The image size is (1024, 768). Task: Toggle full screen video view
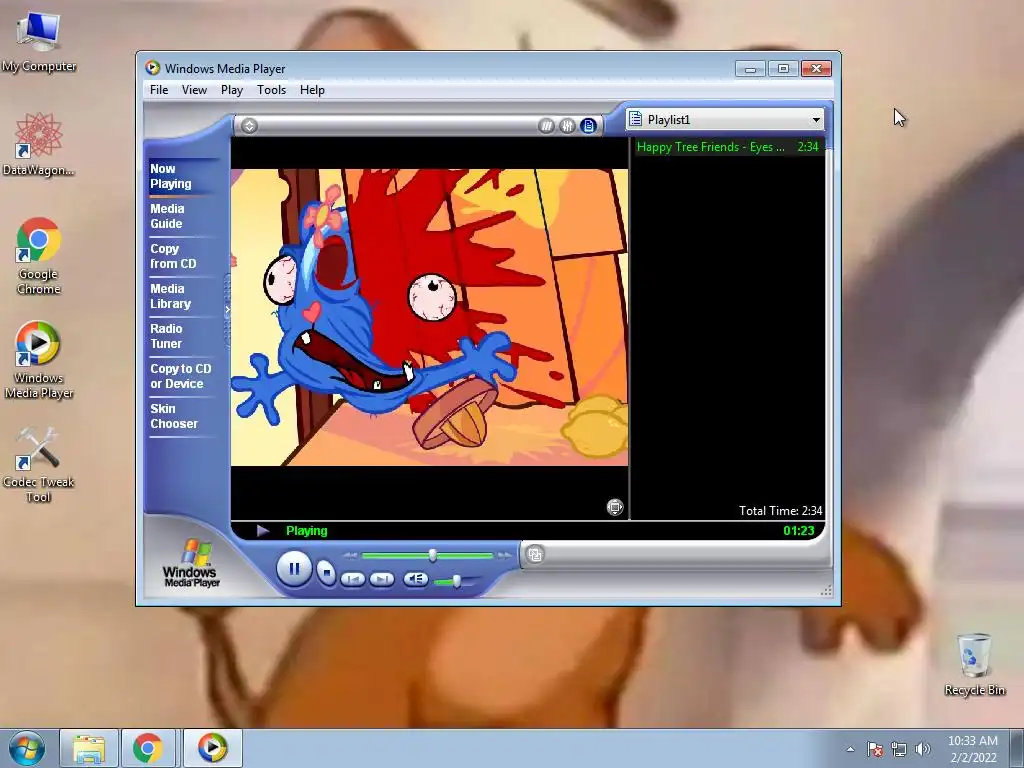(615, 507)
